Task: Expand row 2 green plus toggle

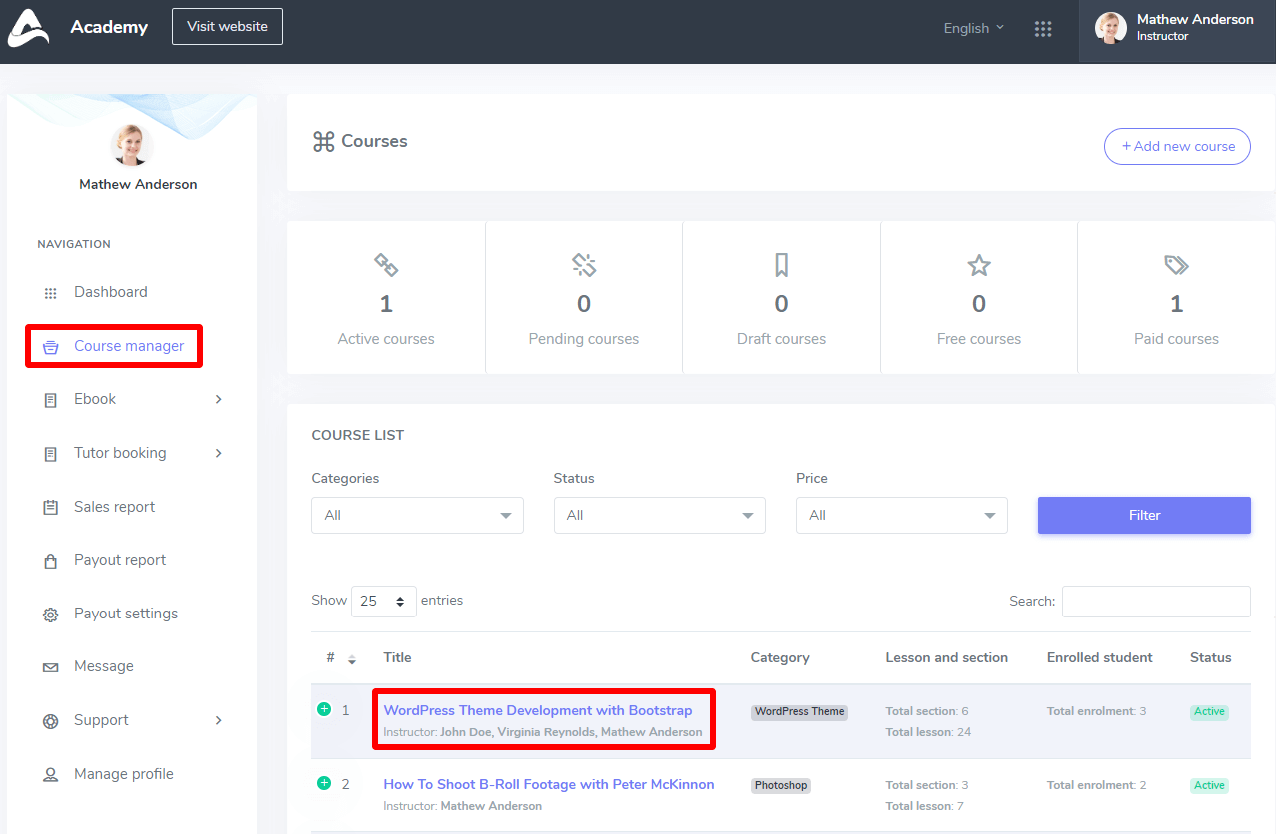Action: point(324,783)
